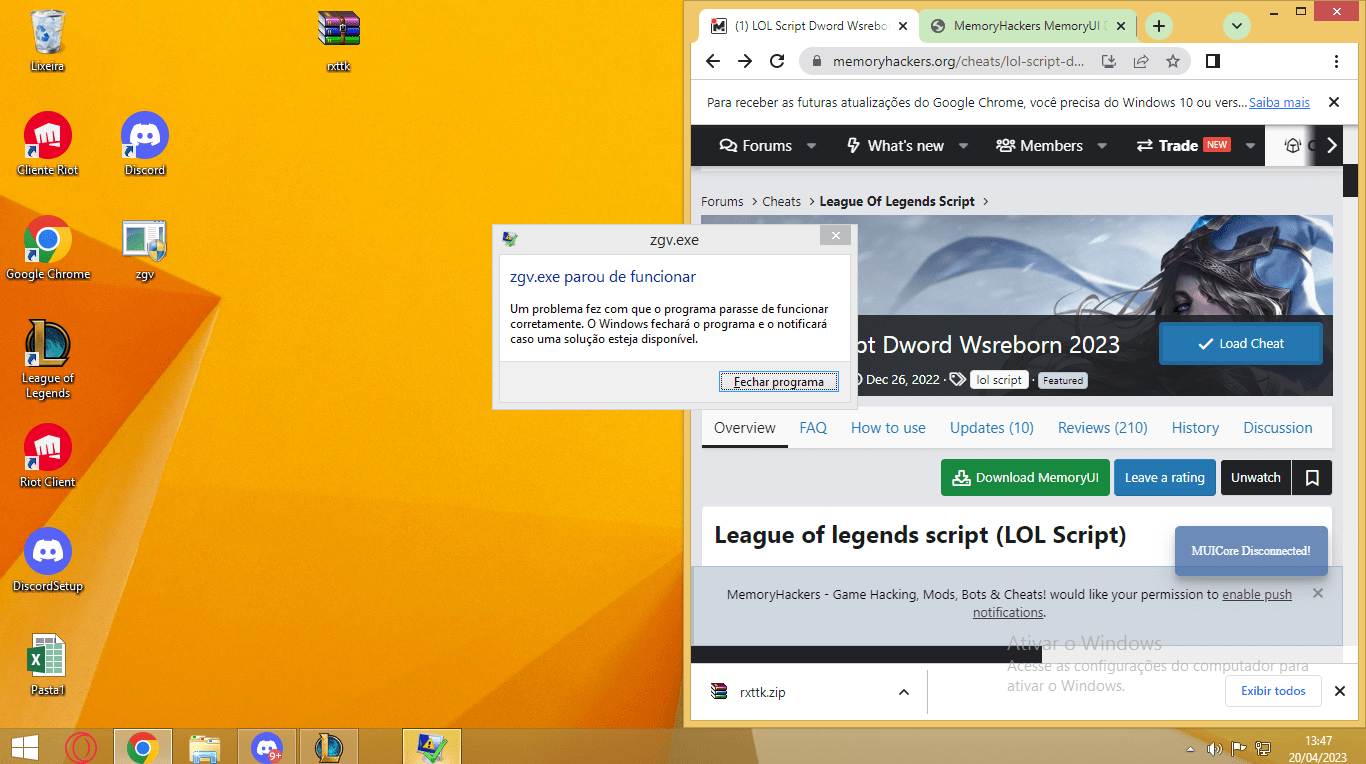Select the DiscordSetup desktop icon
The height and width of the screenshot is (764, 1366).
[48, 560]
